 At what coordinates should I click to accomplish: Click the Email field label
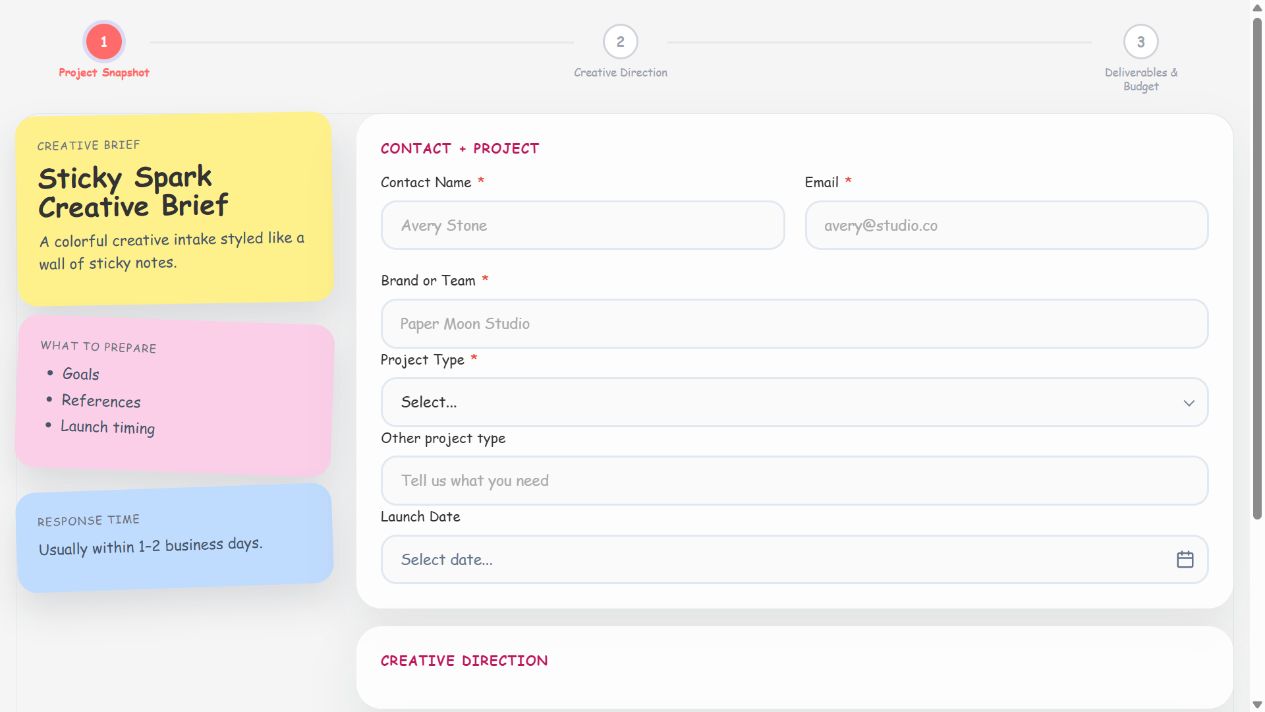(822, 182)
